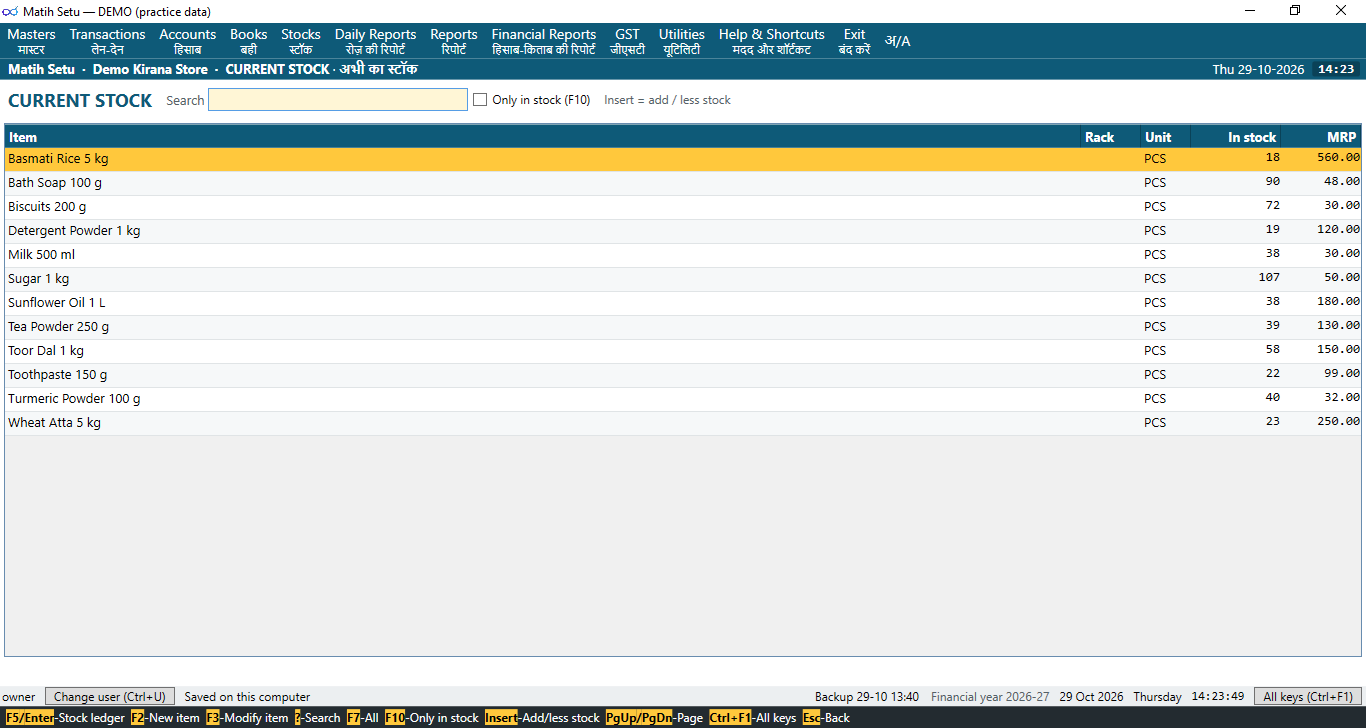This screenshot has height=728, width=1366.
Task: Click the Exit menu item
Action: (x=854, y=41)
